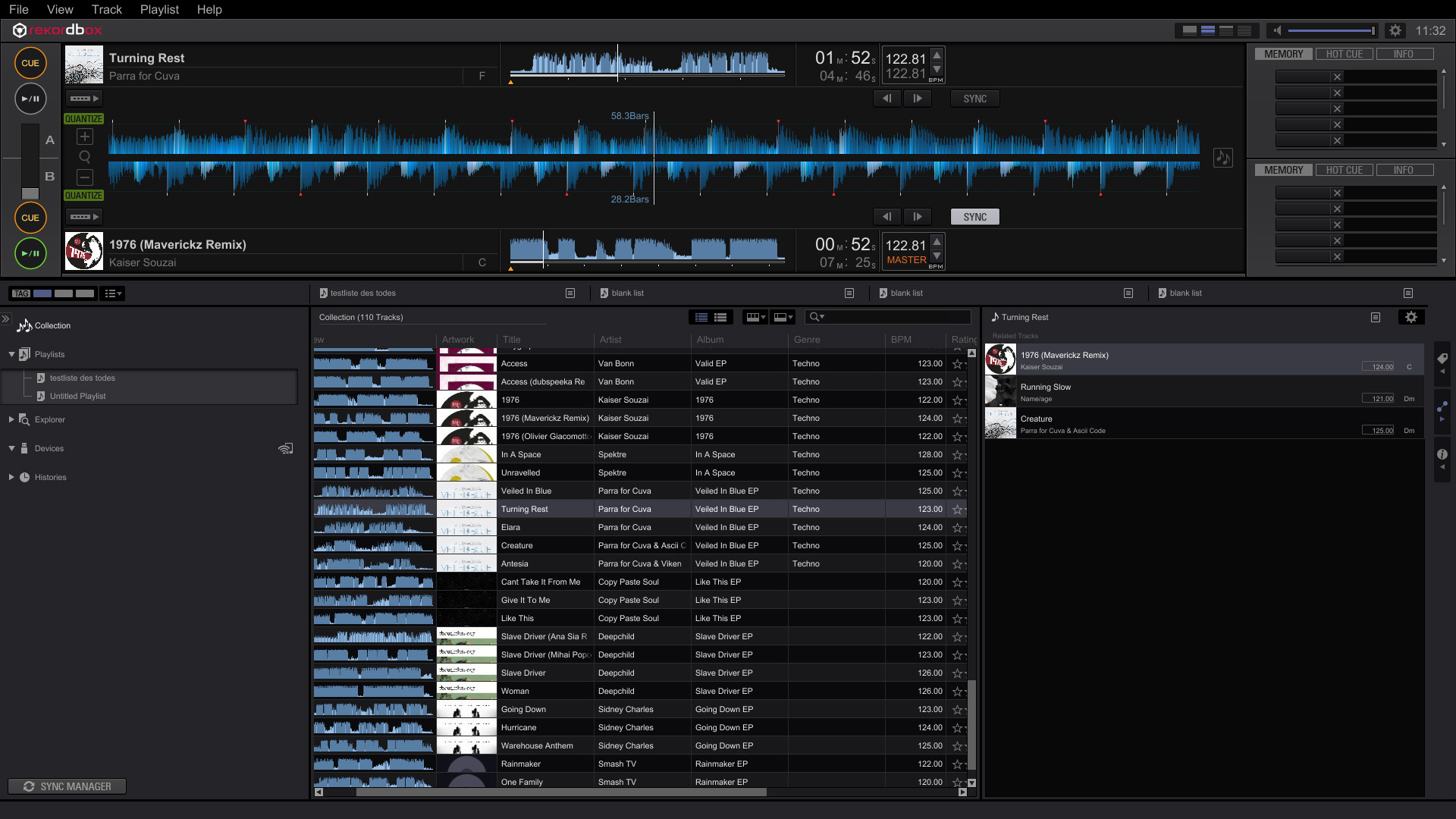
Task: Step forward on deck B with next-beat icon
Action: [917, 217]
